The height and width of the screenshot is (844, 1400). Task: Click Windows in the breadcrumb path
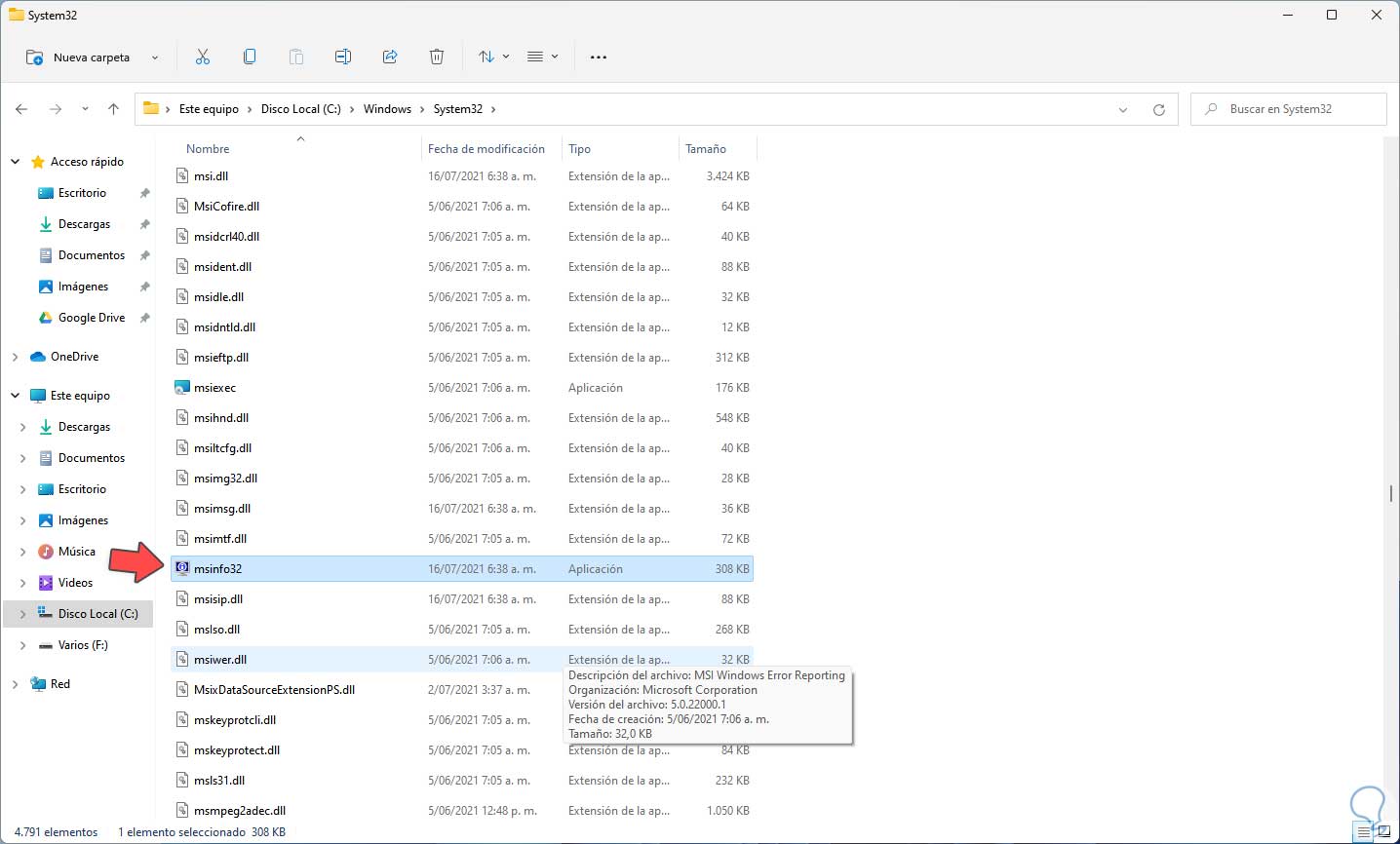click(x=387, y=109)
